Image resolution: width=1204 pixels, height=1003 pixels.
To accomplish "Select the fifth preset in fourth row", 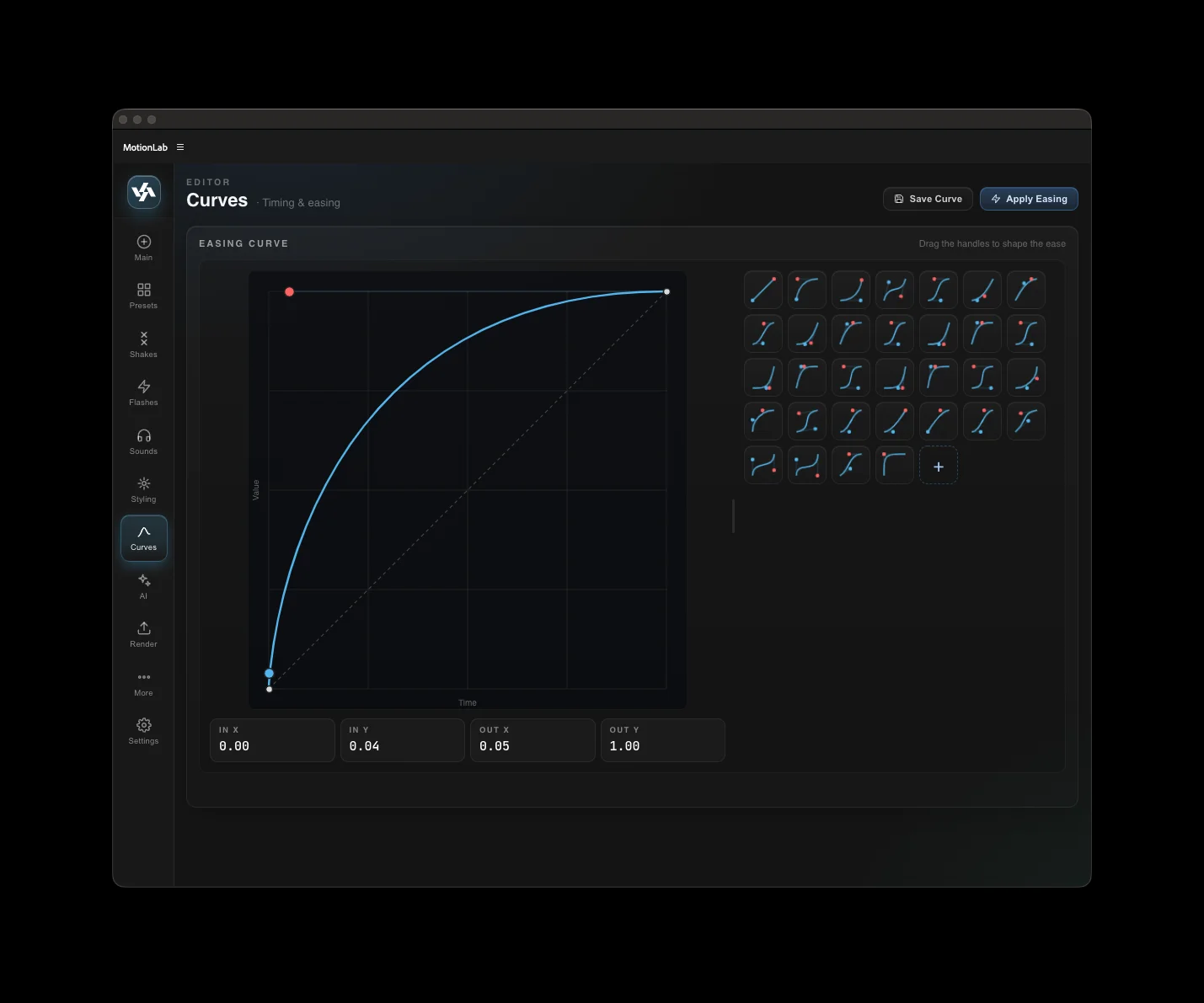I will pyautogui.click(x=939, y=421).
